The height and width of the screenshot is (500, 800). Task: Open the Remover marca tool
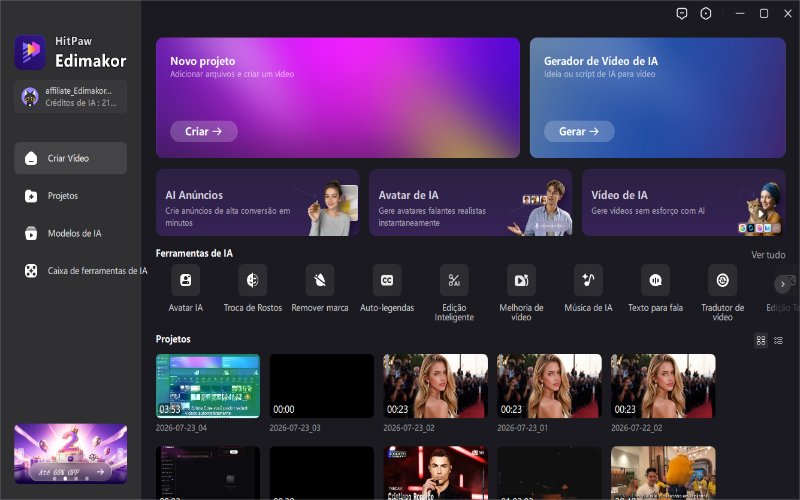pos(320,280)
